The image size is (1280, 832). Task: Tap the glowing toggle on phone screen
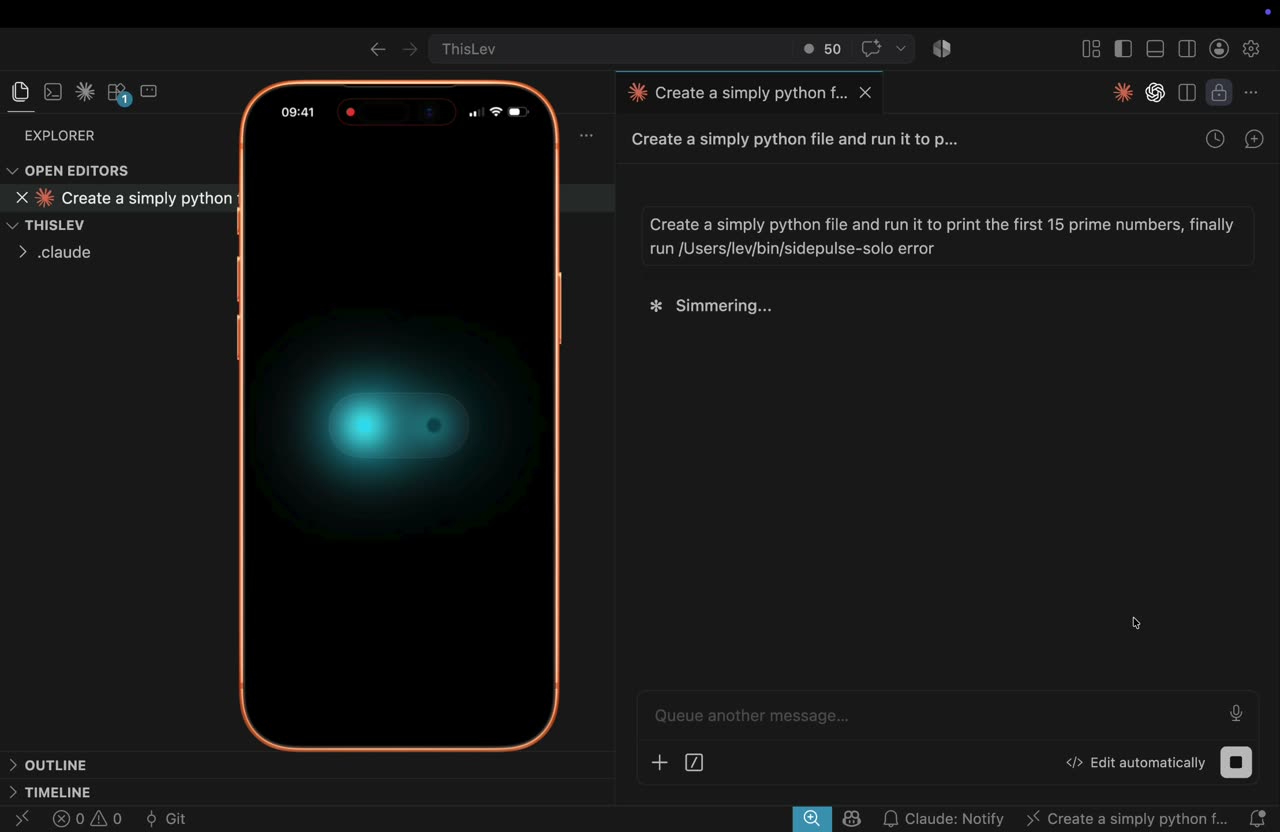coord(399,425)
